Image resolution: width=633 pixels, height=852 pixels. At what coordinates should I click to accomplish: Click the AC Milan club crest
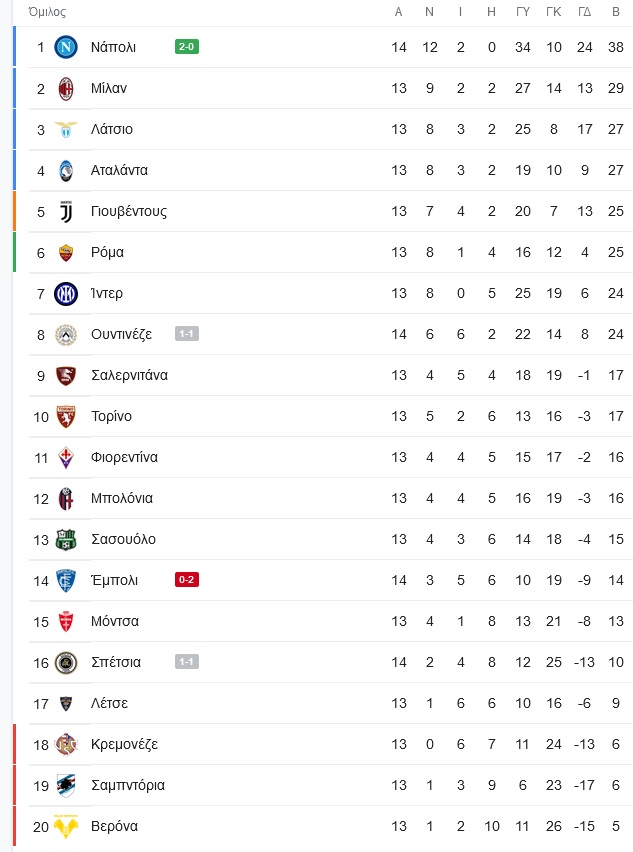click(x=66, y=89)
